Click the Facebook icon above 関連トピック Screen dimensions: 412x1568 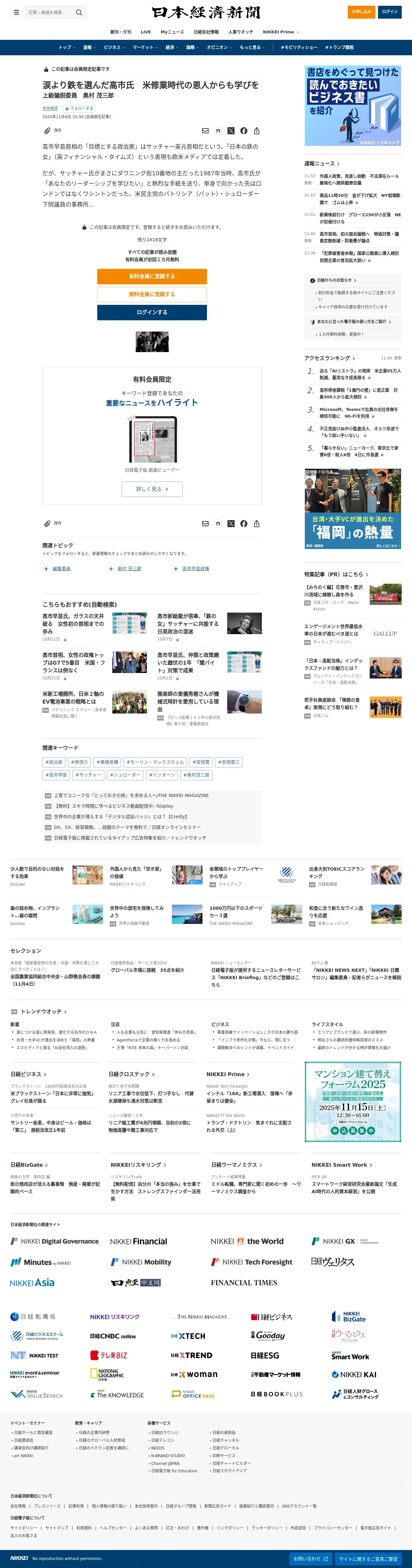(x=244, y=524)
